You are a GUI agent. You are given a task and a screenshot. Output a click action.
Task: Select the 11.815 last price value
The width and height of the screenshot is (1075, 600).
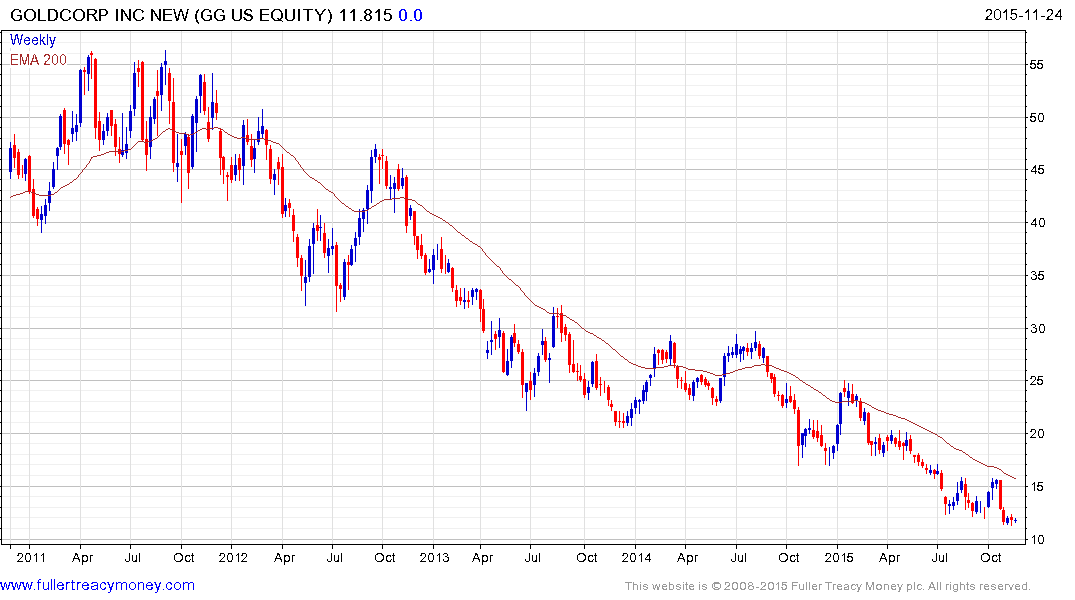(x=366, y=15)
